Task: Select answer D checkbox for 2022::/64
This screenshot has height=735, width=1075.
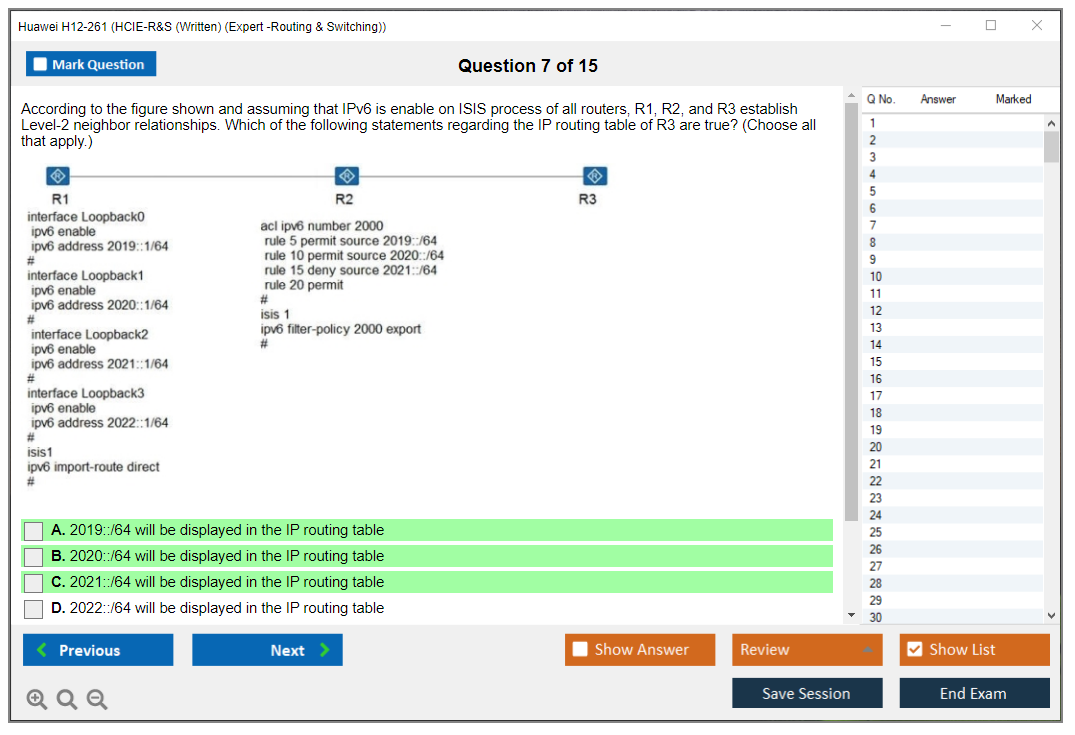Action: [x=34, y=609]
